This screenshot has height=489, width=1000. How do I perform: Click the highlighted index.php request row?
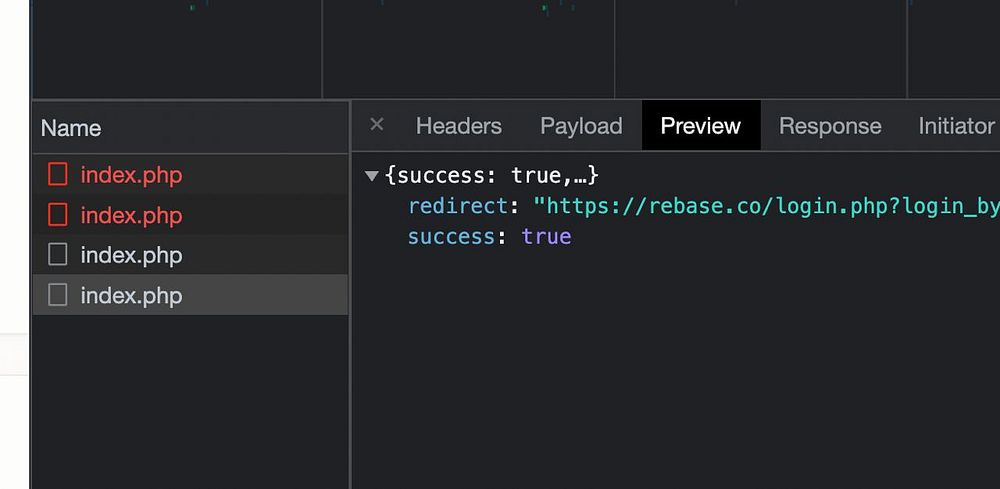(x=131, y=295)
